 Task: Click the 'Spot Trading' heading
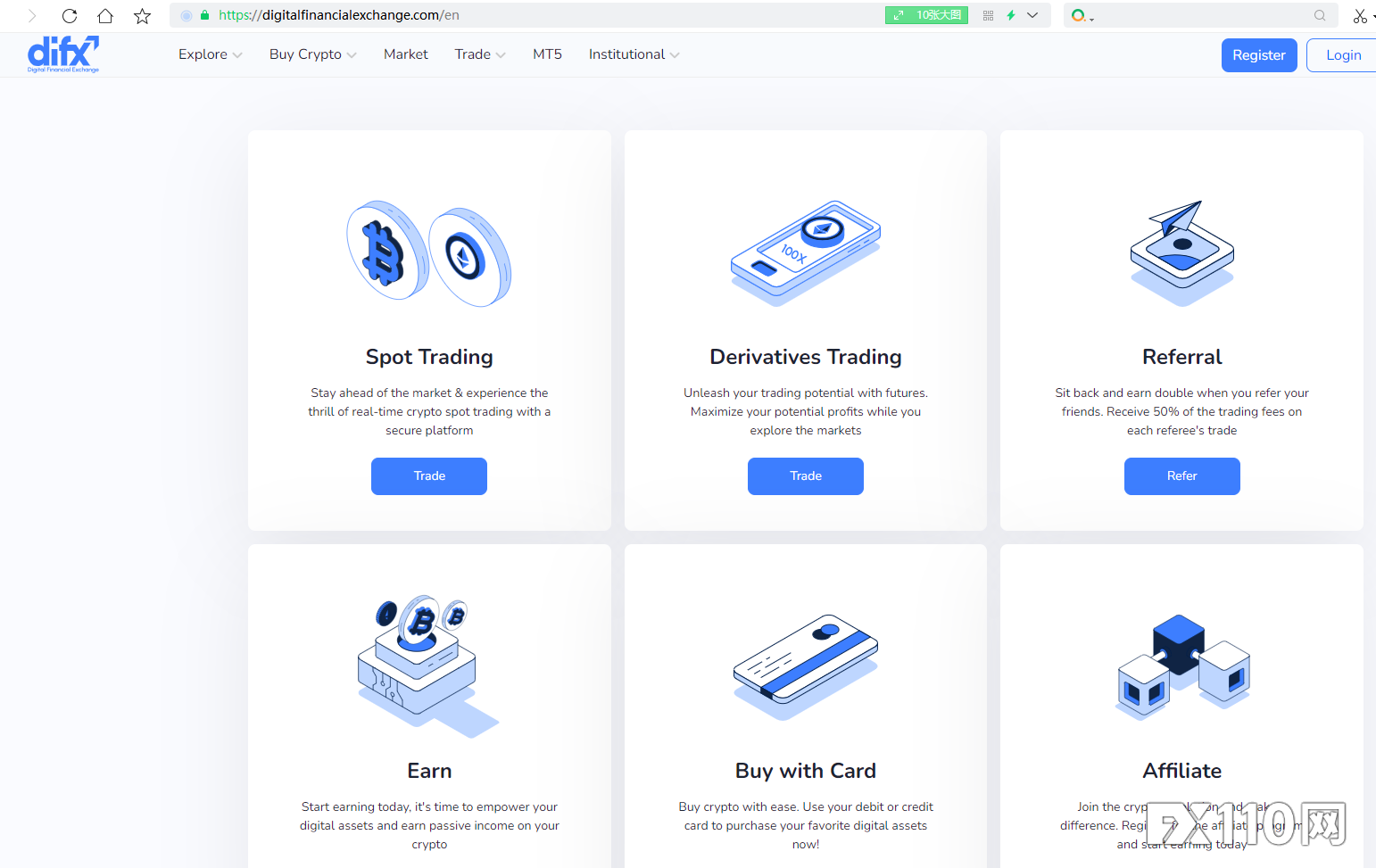[x=429, y=357]
